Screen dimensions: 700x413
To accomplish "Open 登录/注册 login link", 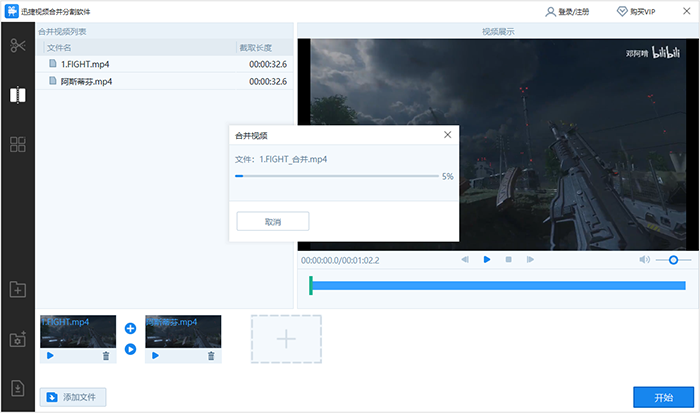I will pos(567,12).
